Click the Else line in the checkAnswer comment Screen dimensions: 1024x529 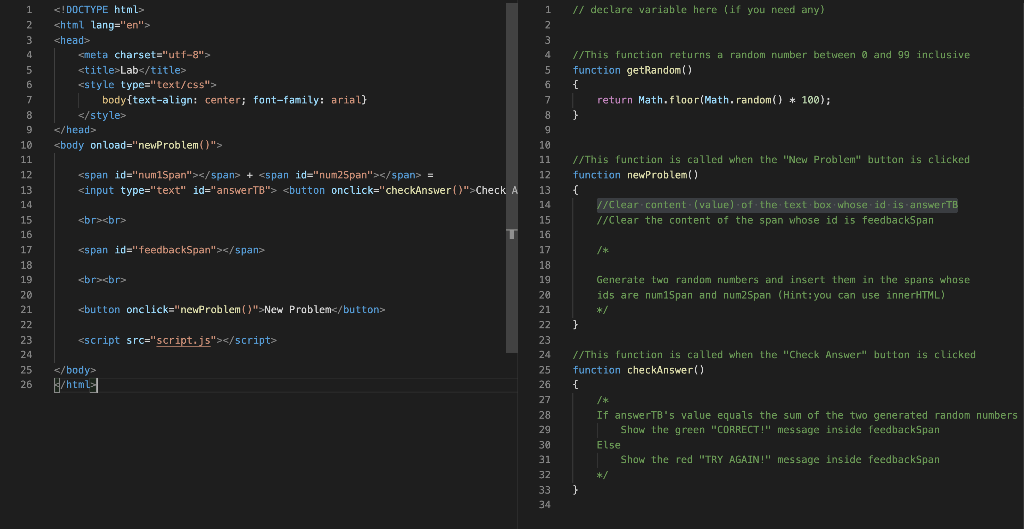[x=608, y=445]
